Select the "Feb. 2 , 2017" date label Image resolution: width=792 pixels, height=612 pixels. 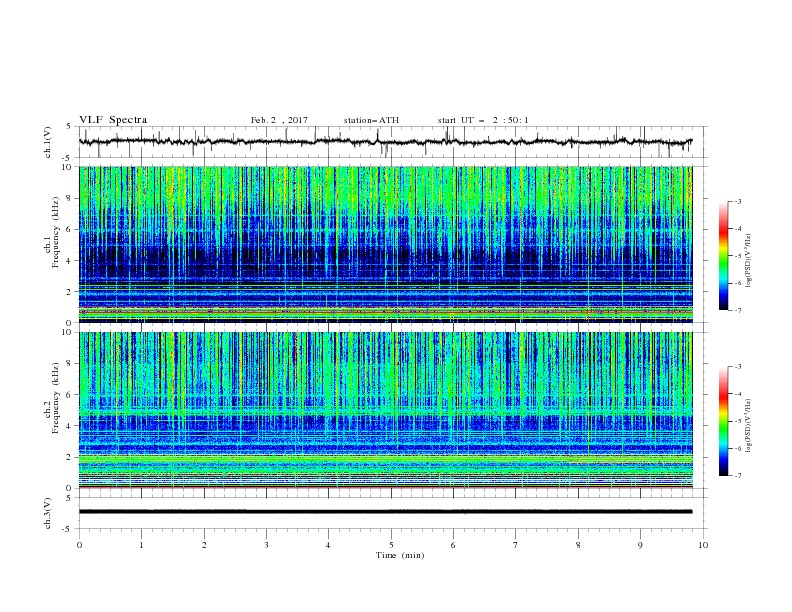click(x=279, y=120)
